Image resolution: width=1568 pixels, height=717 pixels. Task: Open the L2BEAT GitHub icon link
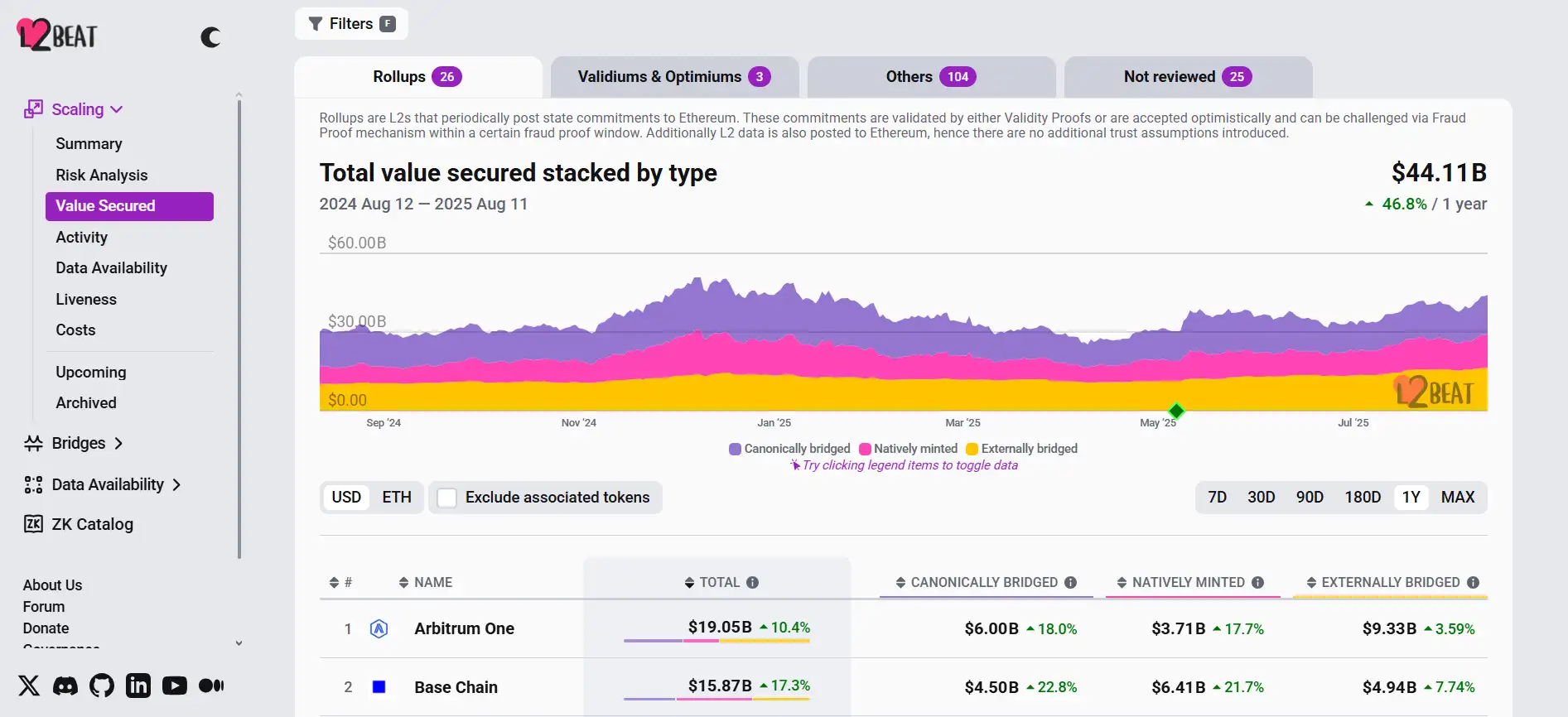[102, 686]
